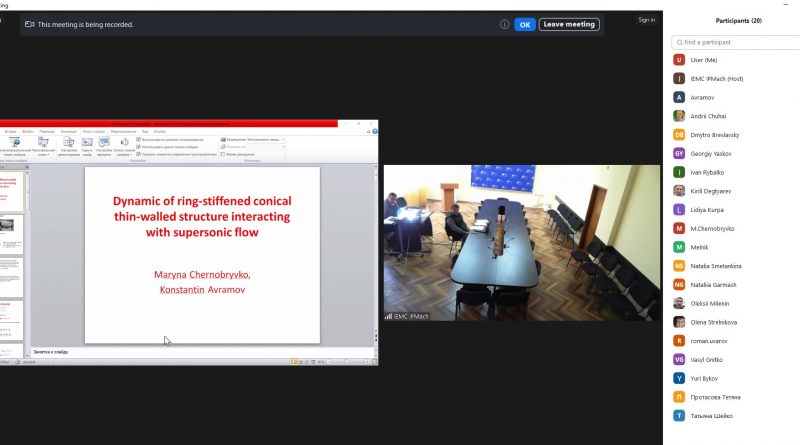Click the recording info icon beside OK
The height and width of the screenshot is (445, 800).
pos(505,24)
